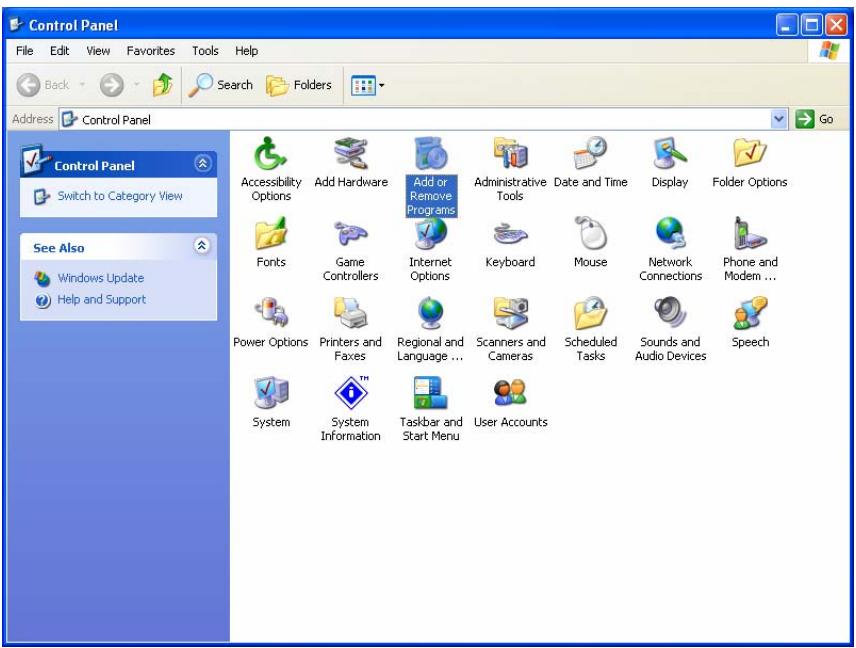This screenshot has width=856, height=648.
Task: Open Scanners and Cameras
Action: tap(510, 329)
